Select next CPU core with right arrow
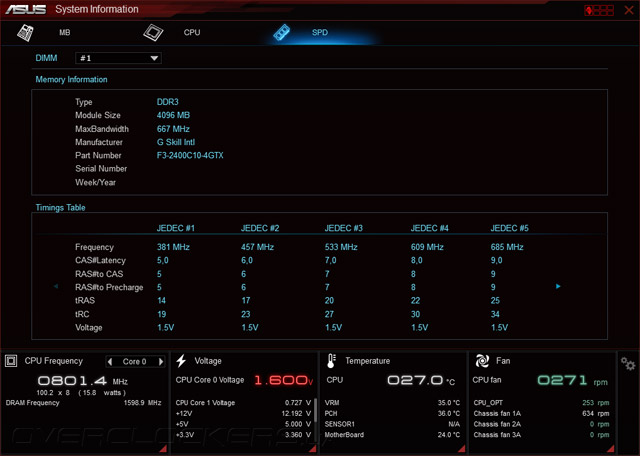640x456 pixels. click(161, 361)
